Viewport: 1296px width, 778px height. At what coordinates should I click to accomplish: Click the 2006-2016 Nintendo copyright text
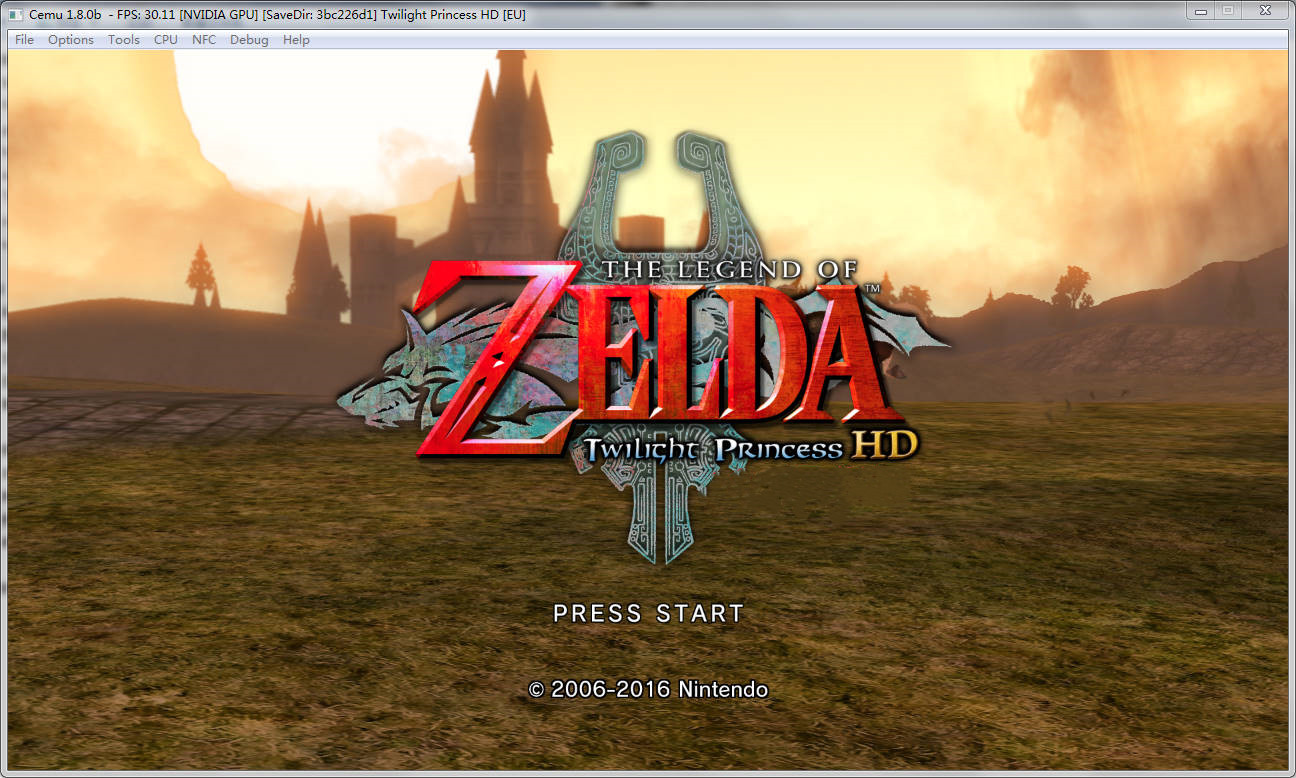tap(648, 689)
